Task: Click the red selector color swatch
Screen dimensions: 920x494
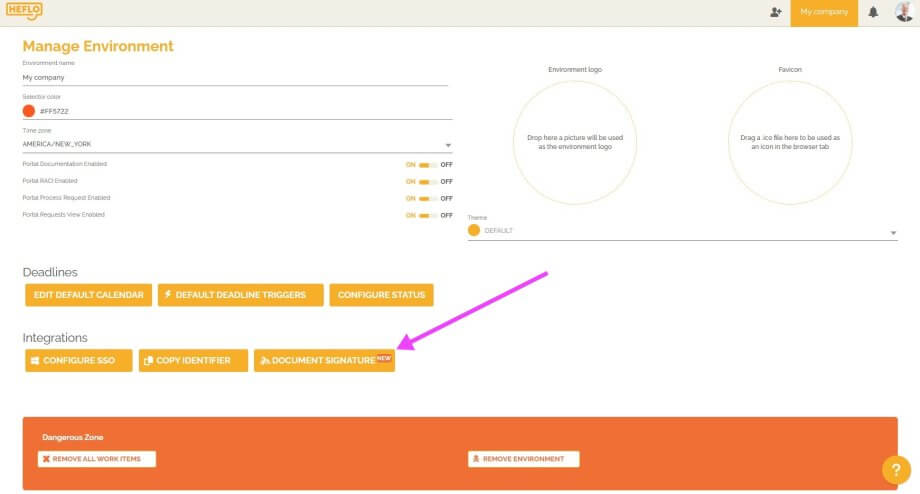Action: point(29,111)
